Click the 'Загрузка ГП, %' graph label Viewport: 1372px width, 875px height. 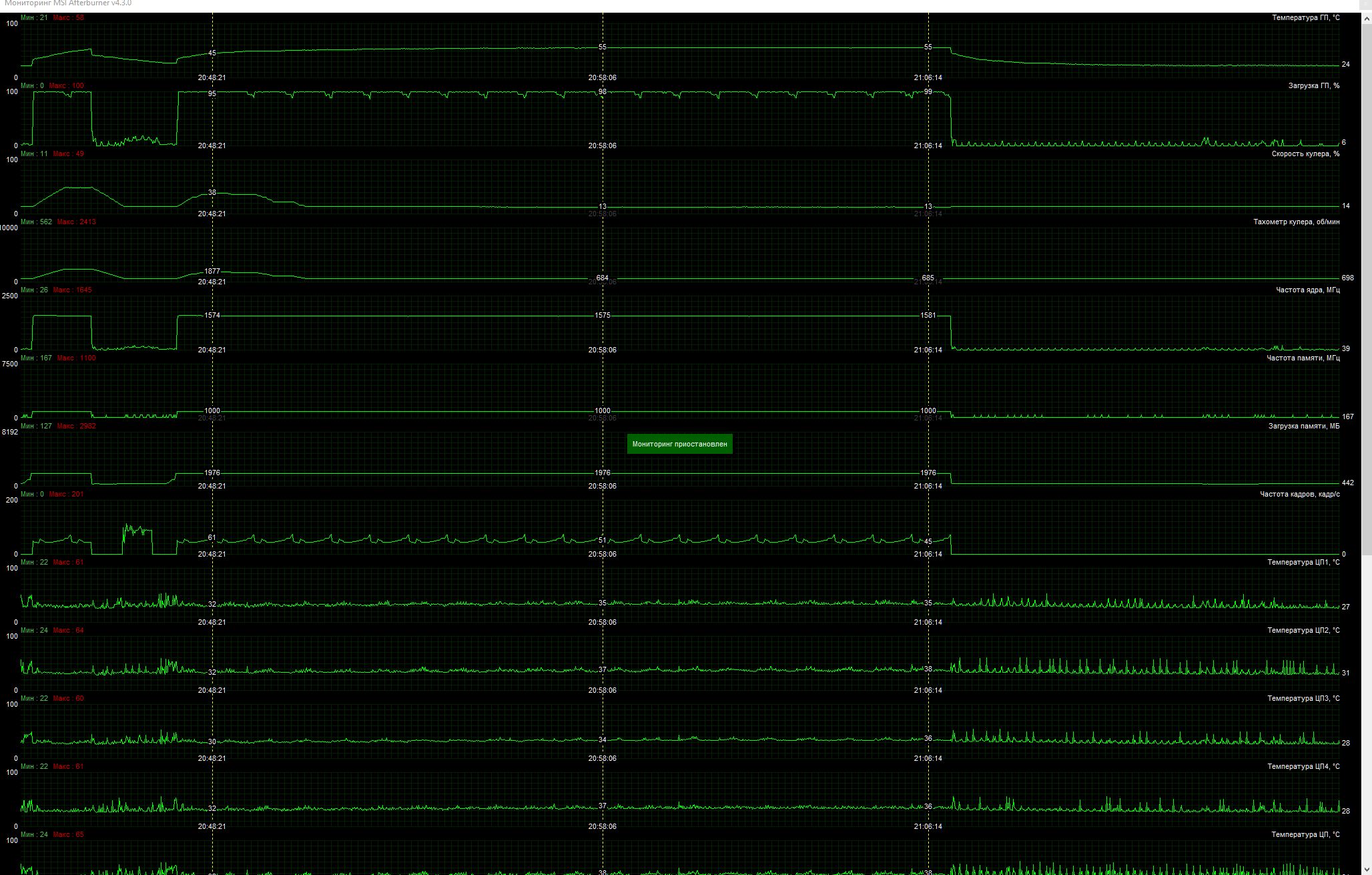[x=1313, y=86]
